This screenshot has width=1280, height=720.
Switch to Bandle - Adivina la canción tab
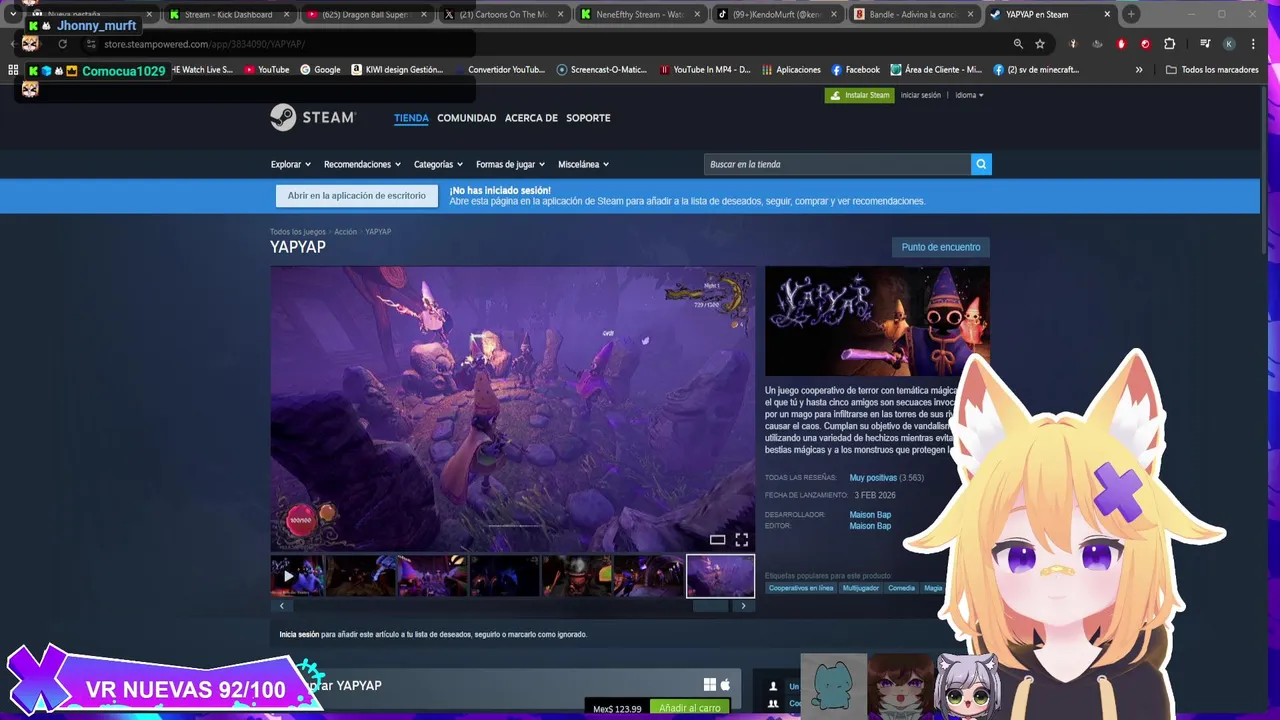[913, 14]
